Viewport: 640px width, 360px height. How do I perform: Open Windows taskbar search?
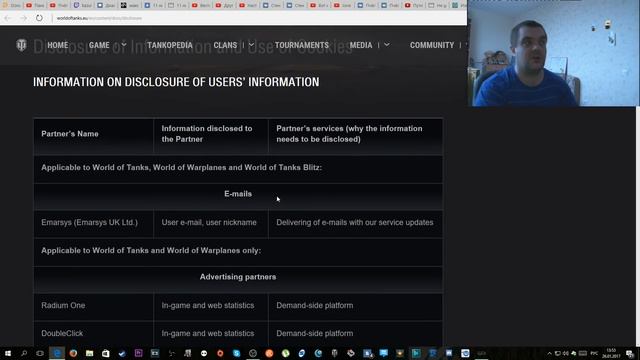click(x=24, y=353)
